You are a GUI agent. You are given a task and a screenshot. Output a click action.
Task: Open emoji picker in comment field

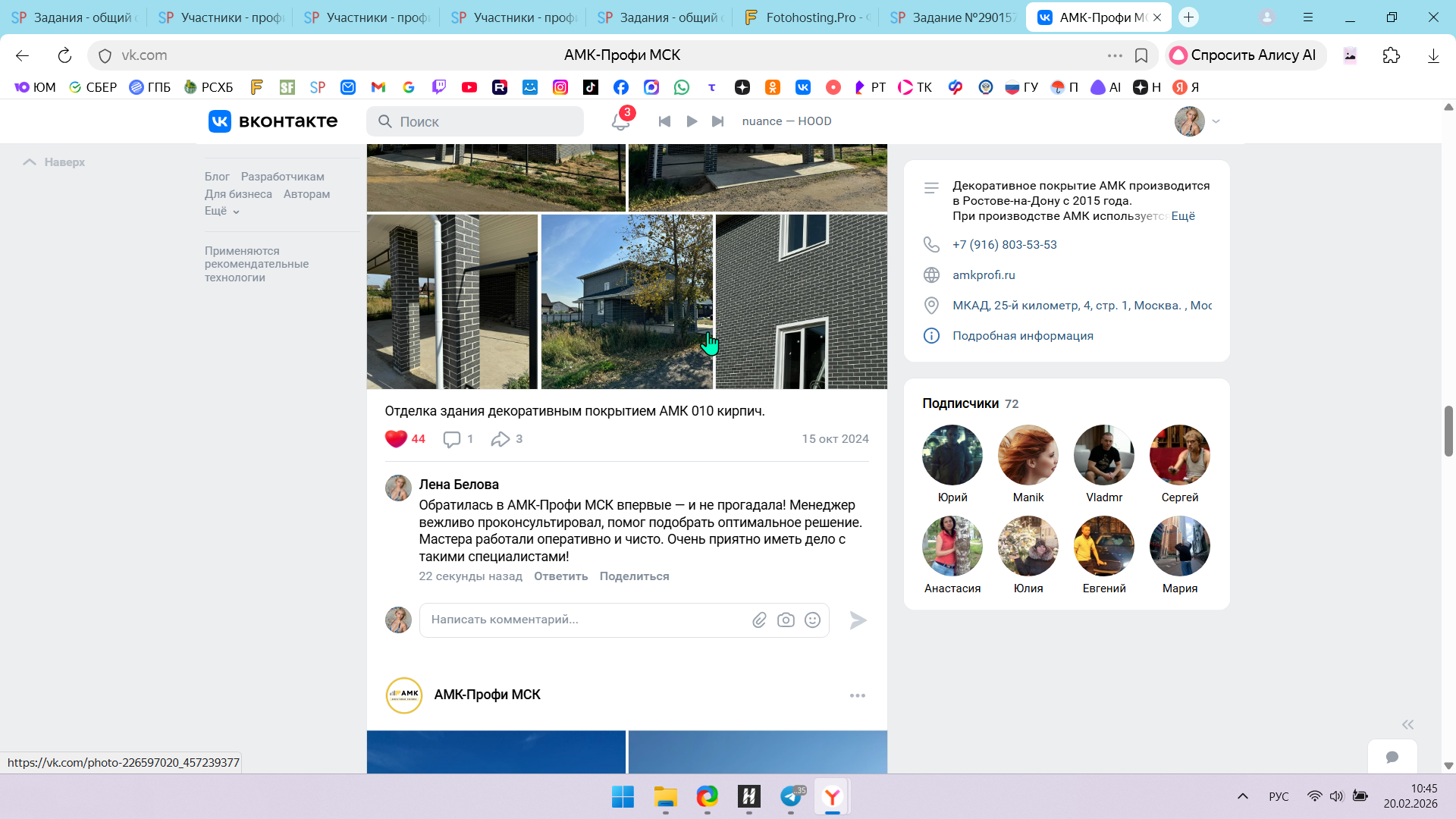[812, 620]
